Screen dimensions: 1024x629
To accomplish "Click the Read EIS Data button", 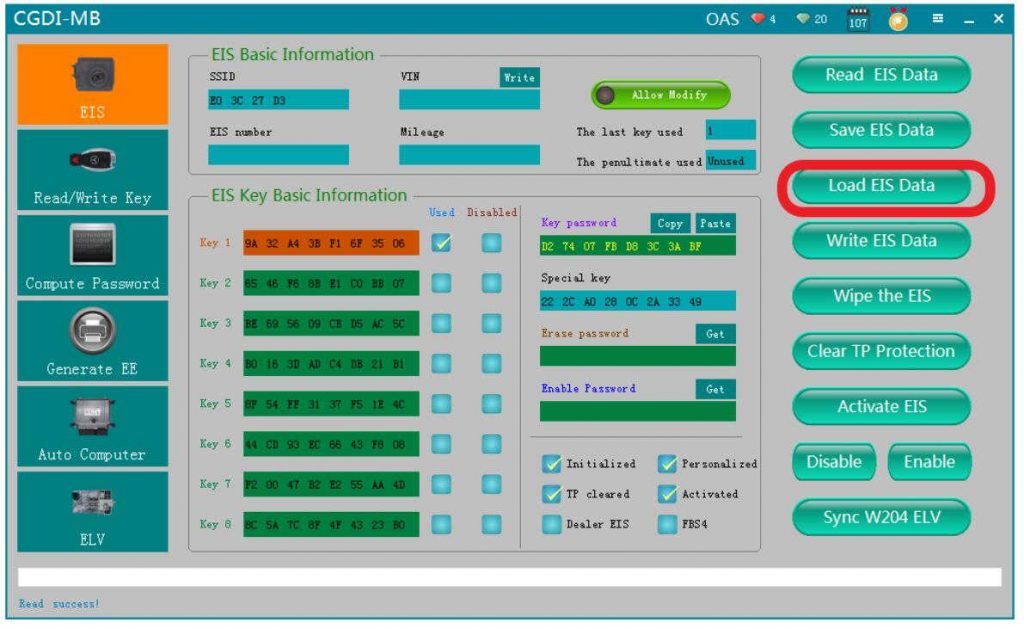I will (882, 74).
